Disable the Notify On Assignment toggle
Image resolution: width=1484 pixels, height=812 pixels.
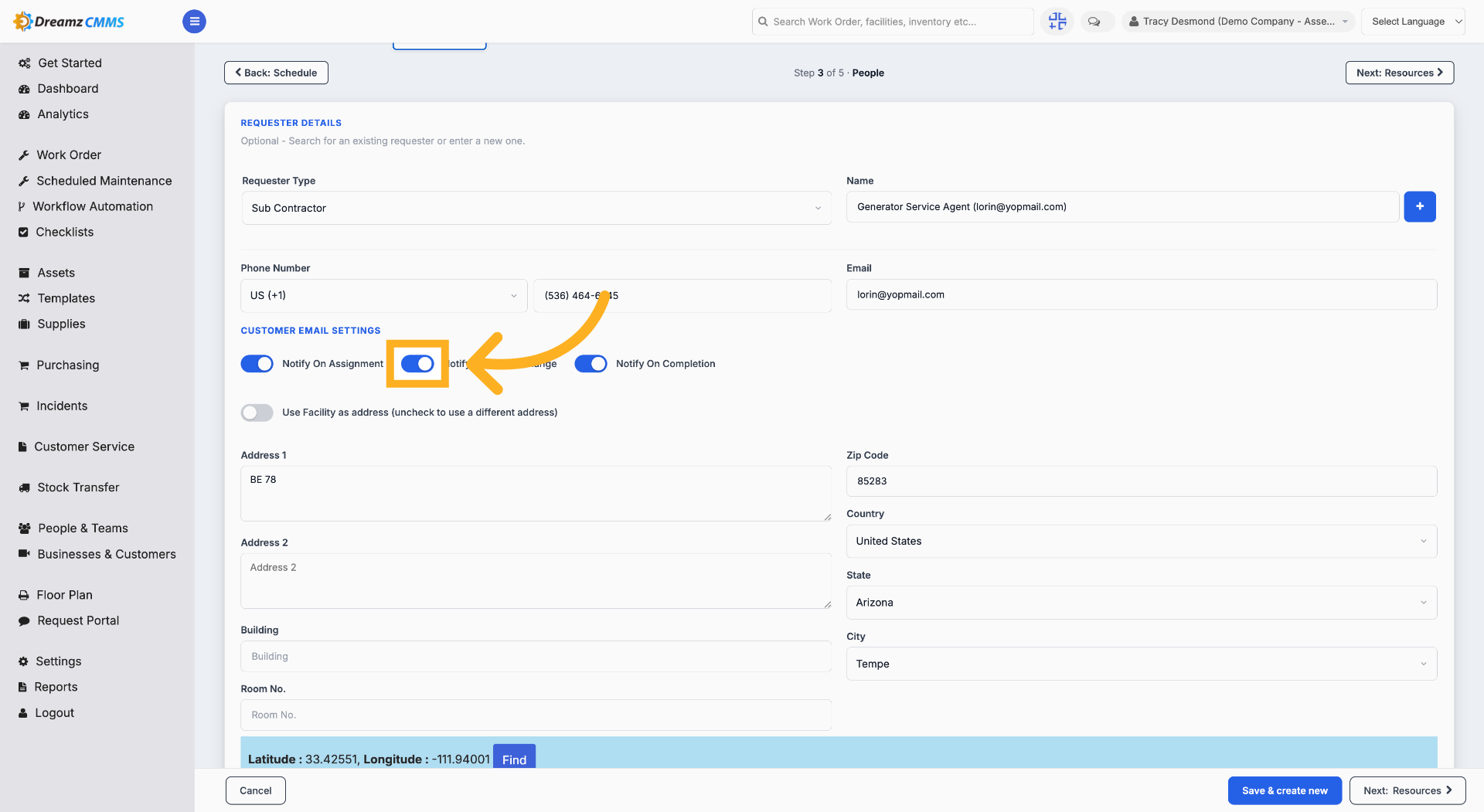pos(257,364)
